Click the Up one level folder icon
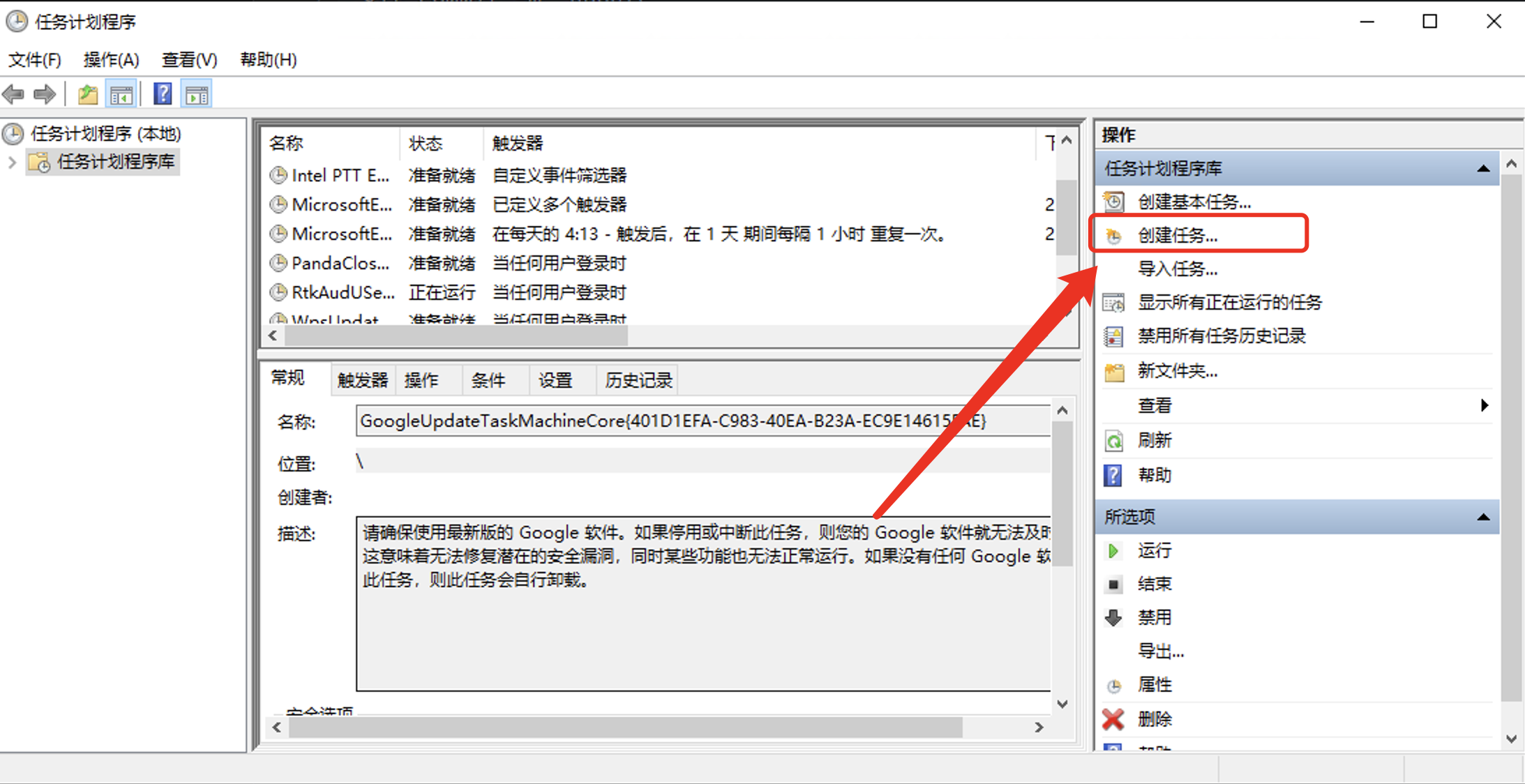The width and height of the screenshot is (1525, 784). coord(88,94)
